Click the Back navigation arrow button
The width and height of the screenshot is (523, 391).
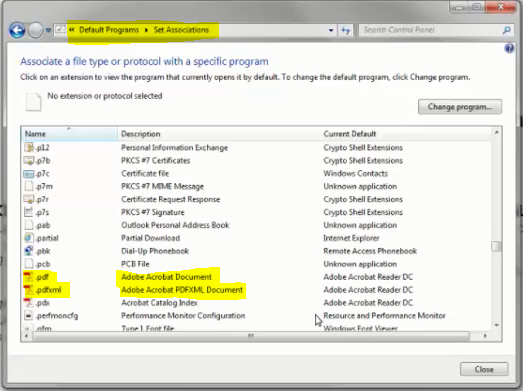[x=17, y=30]
